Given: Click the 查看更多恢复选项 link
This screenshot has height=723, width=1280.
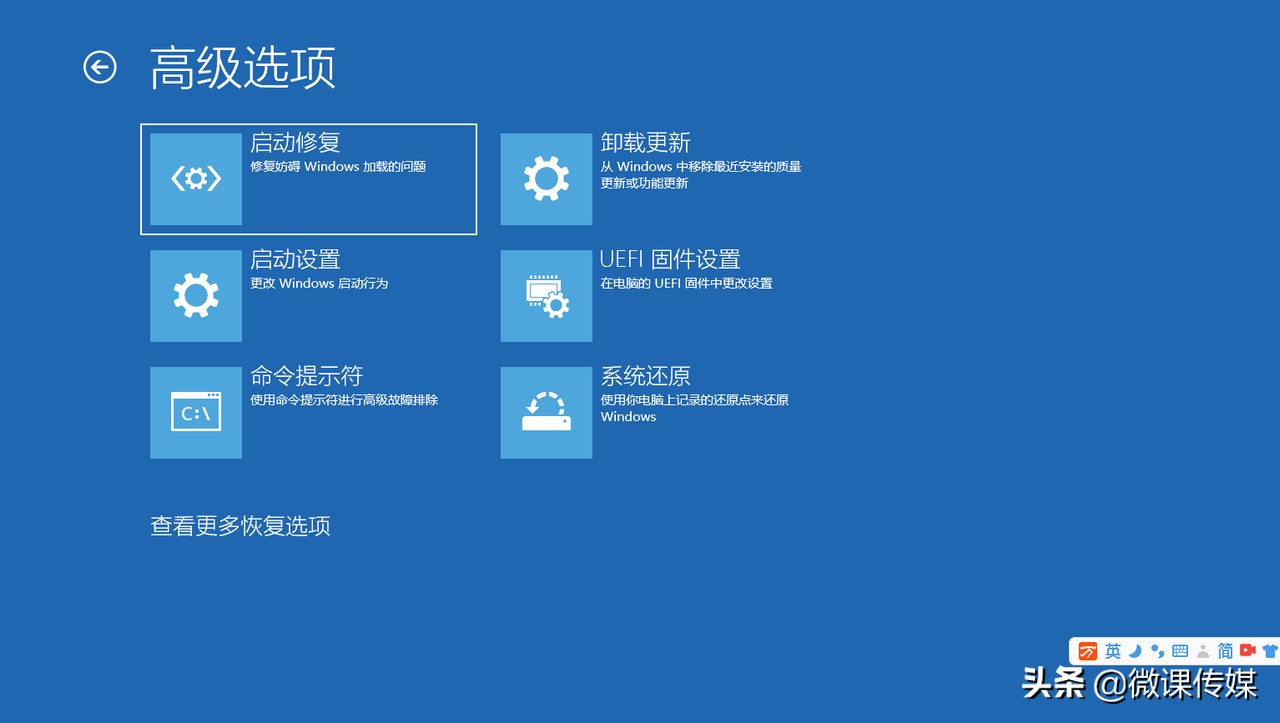Looking at the screenshot, I should (x=240, y=525).
